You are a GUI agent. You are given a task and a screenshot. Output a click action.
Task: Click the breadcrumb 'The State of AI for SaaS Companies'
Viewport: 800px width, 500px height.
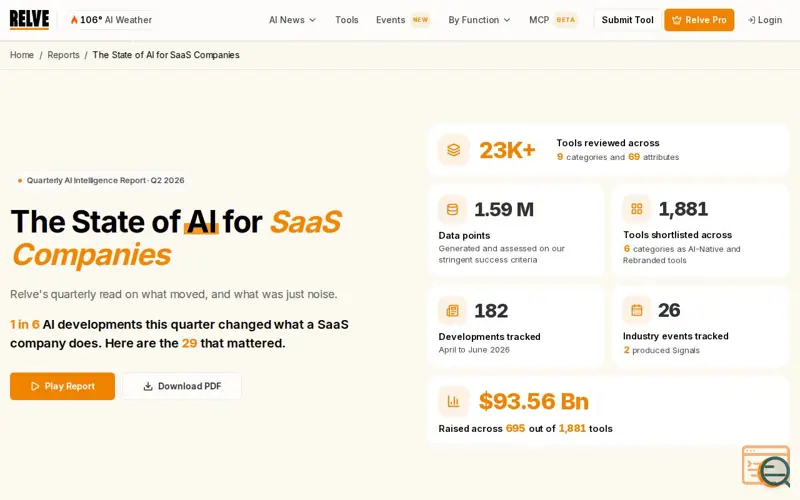[x=166, y=55]
